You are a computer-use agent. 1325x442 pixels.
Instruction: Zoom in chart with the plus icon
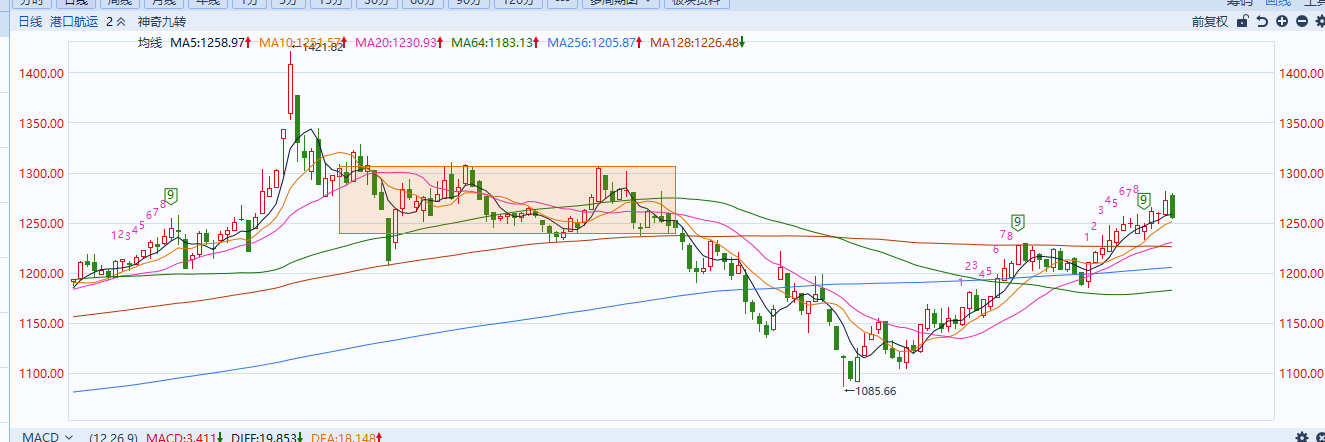(1283, 21)
